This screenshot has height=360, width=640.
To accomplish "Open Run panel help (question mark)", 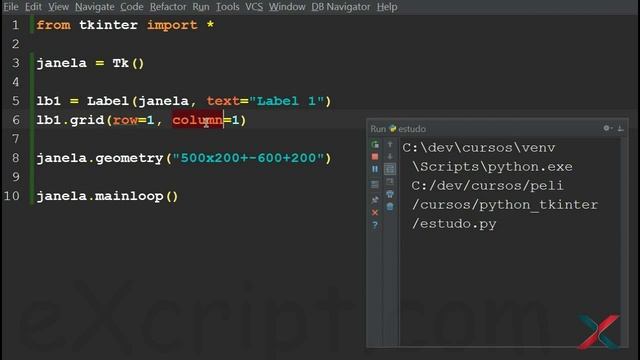I will point(375,225).
